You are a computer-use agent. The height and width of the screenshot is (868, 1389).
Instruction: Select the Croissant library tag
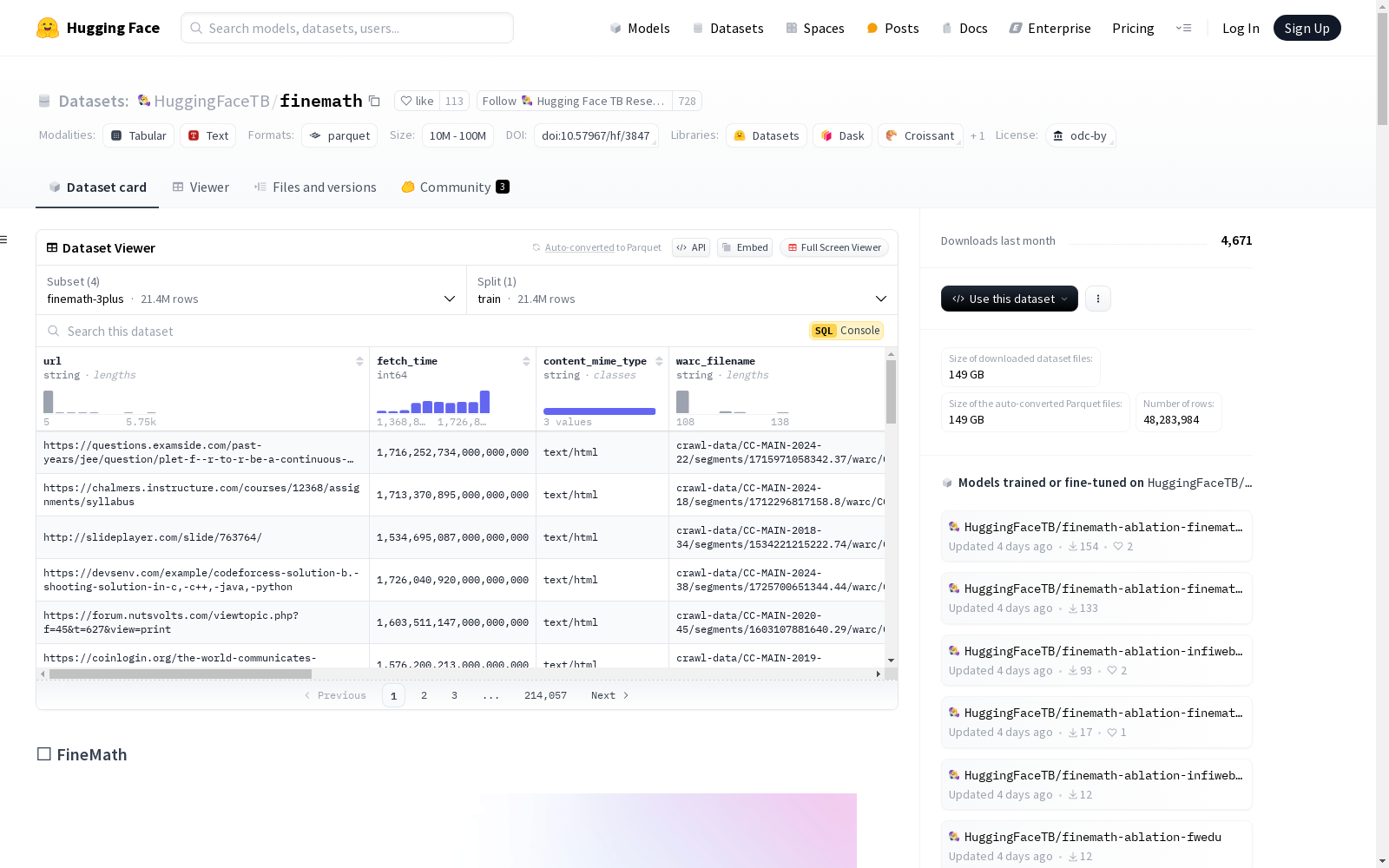click(x=920, y=135)
